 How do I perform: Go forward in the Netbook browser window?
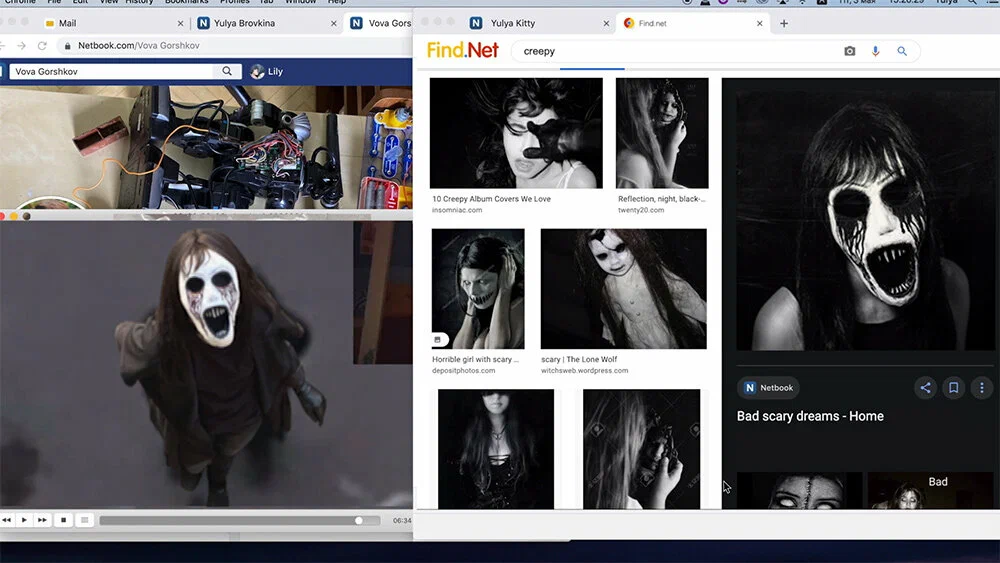pyautogui.click(x=22, y=45)
